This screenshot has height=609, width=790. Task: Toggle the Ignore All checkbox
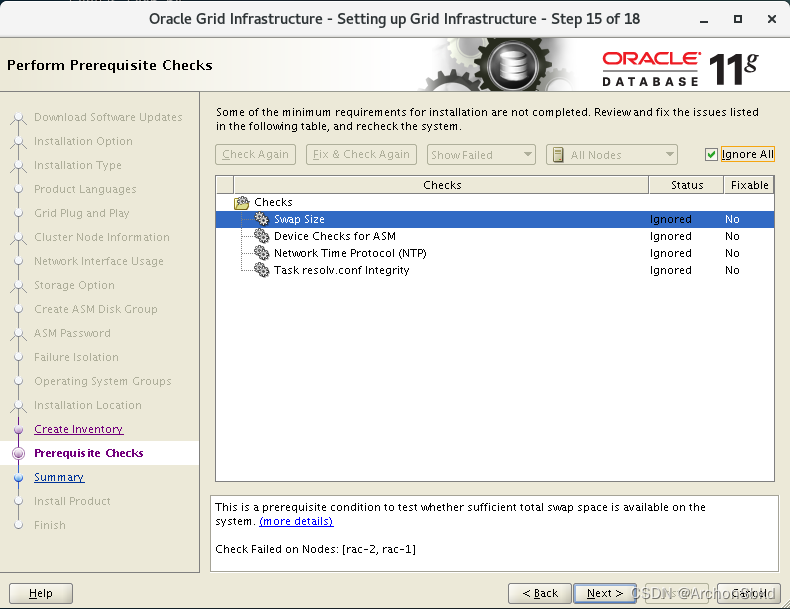711,155
